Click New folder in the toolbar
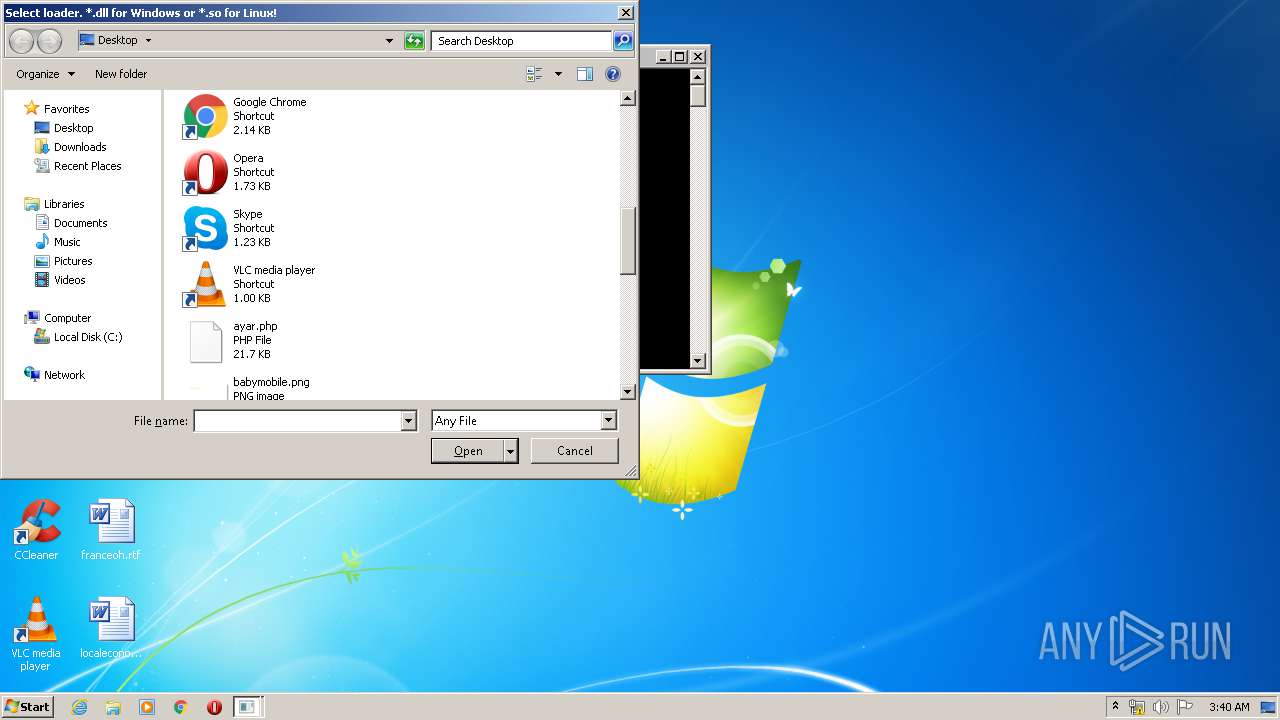 pos(121,74)
